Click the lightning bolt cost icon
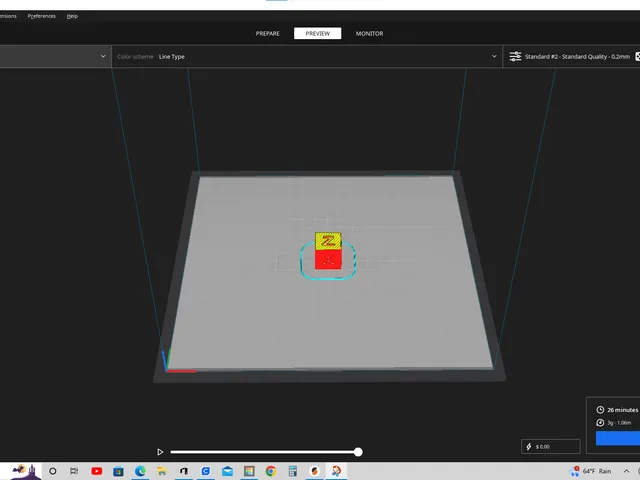640x480 pixels. [x=529, y=447]
